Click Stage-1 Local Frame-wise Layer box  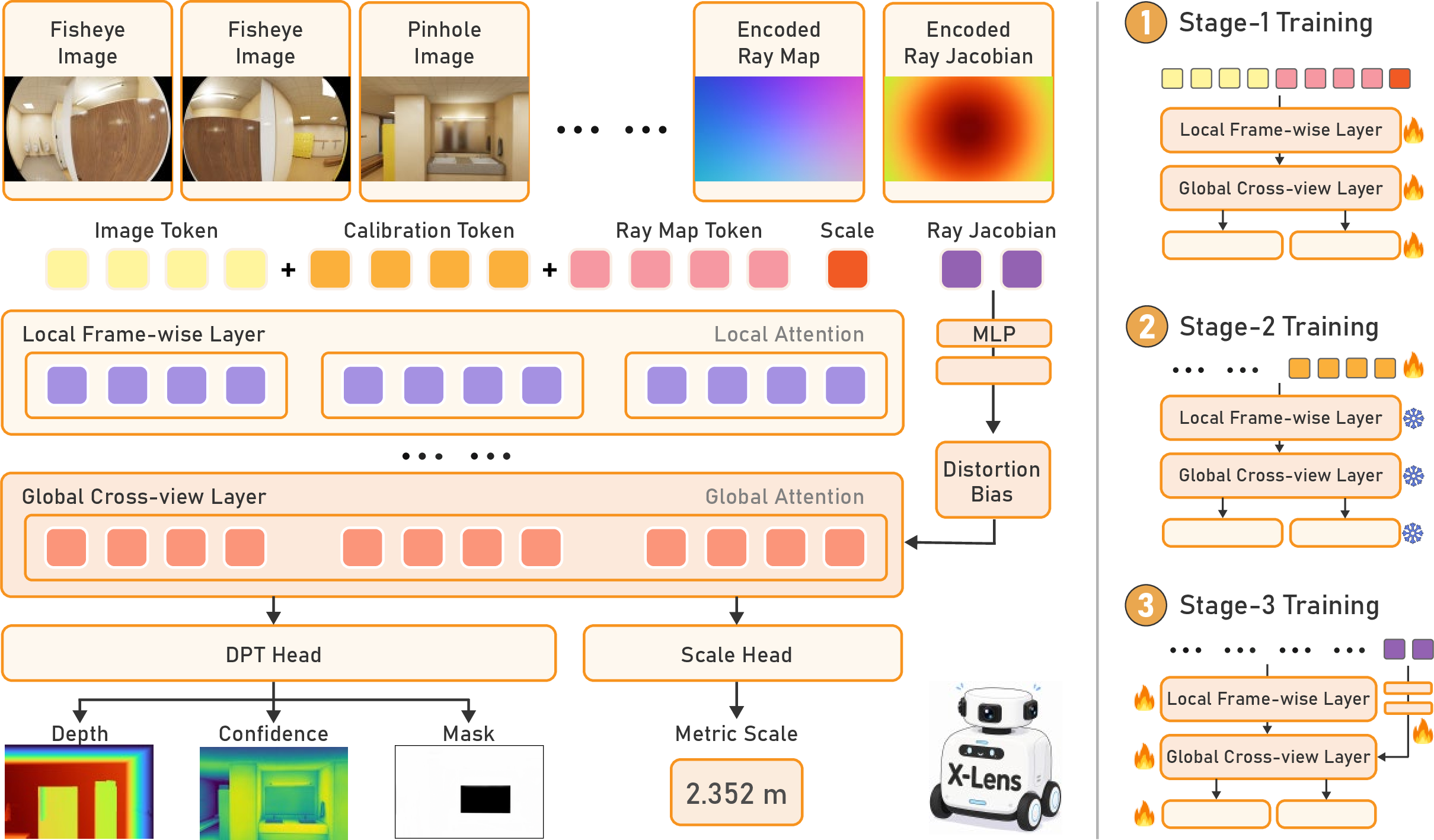[1280, 130]
